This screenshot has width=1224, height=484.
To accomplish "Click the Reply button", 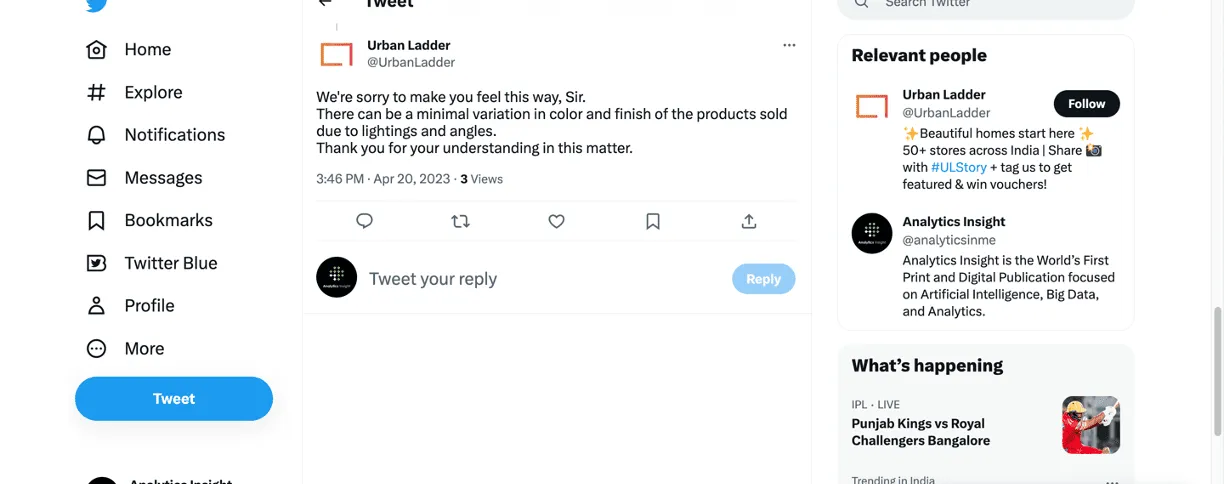I will [763, 279].
